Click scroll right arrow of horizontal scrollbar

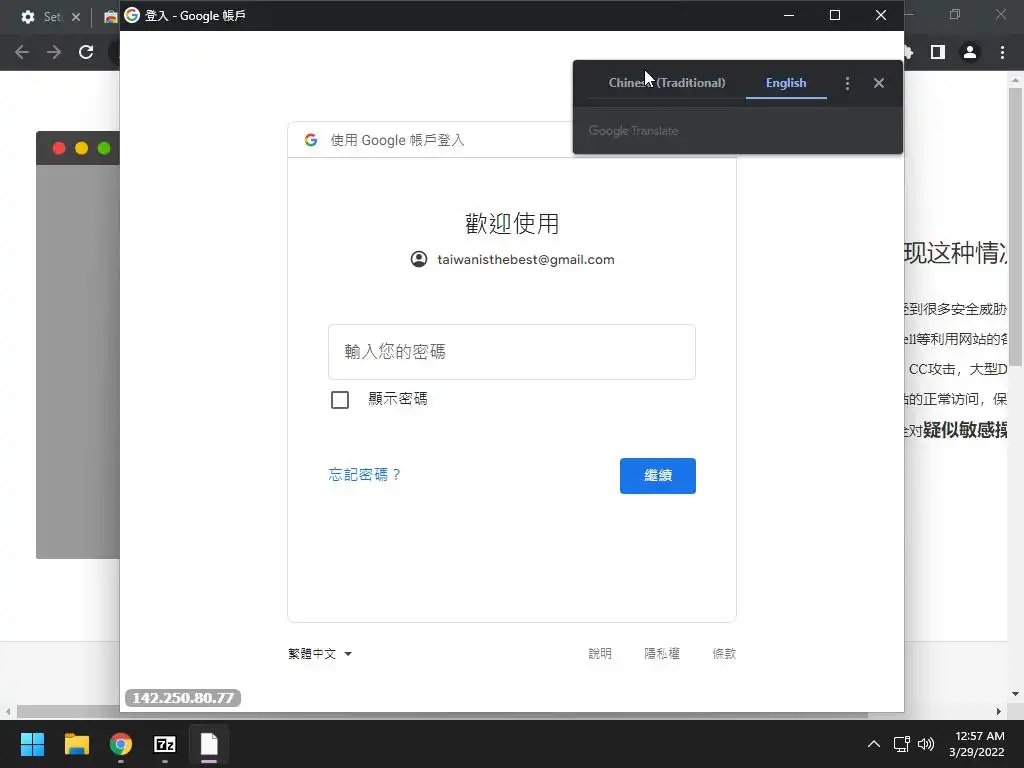pos(999,711)
